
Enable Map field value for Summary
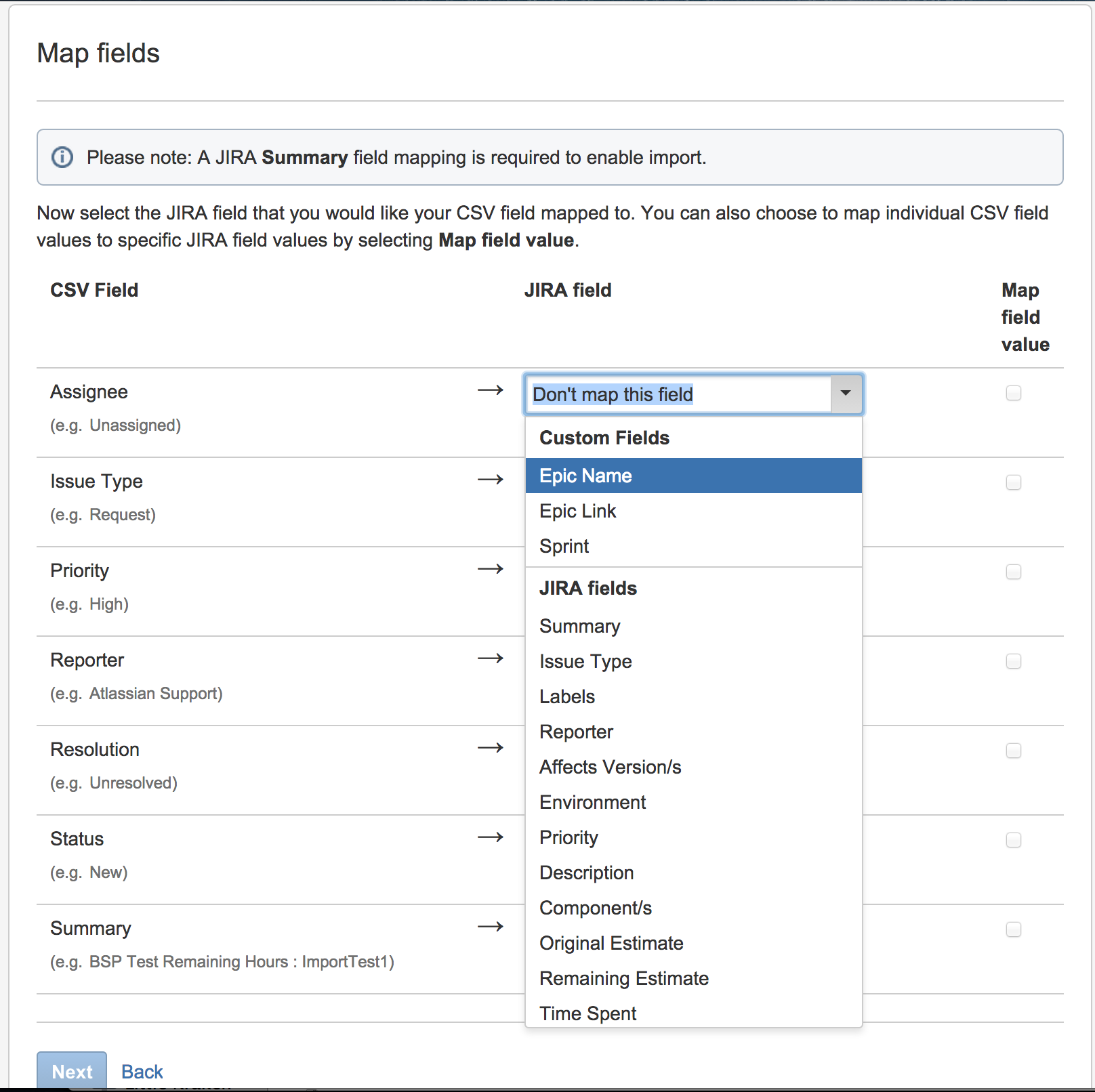tap(1014, 929)
